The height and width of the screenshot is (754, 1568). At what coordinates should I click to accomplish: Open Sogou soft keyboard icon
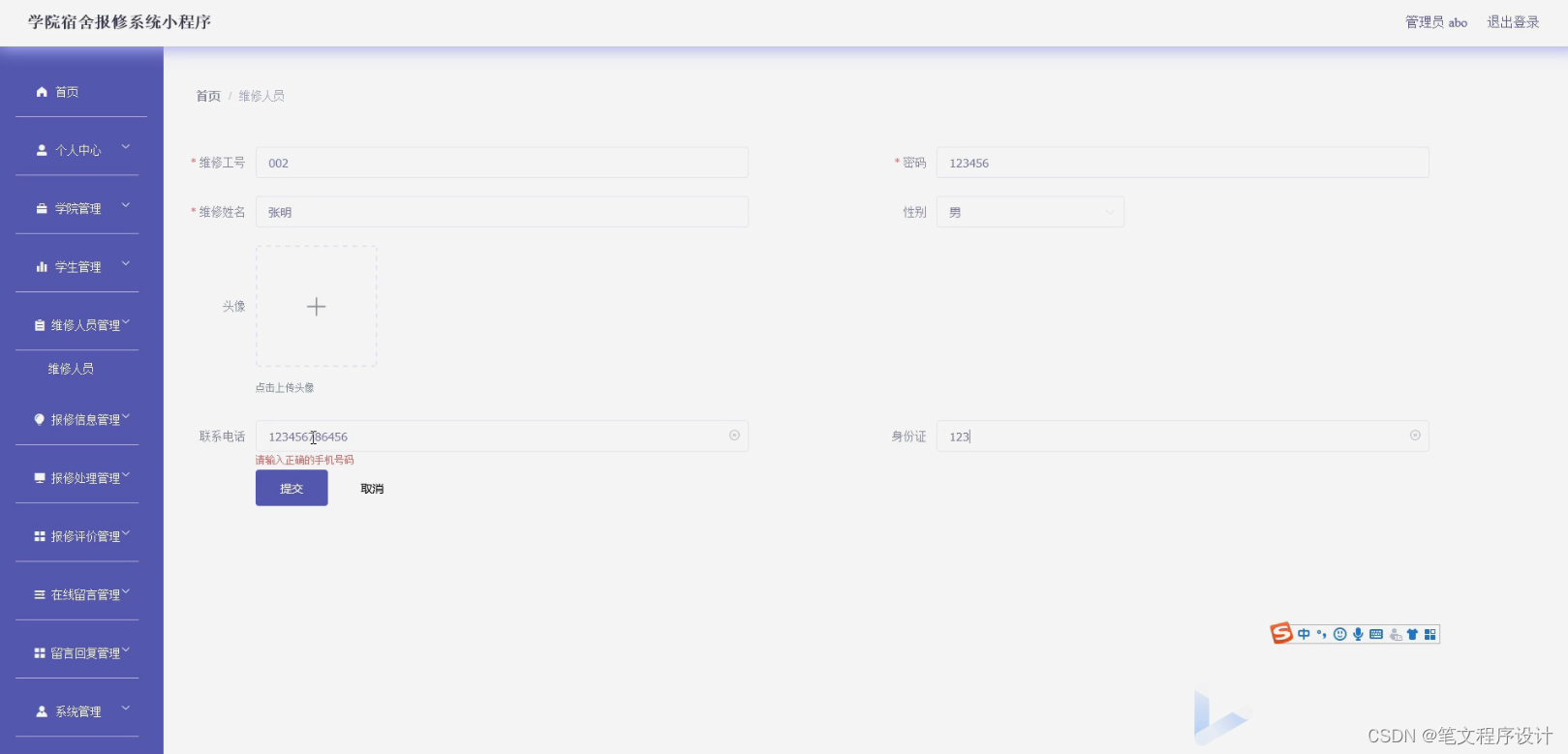1376,634
